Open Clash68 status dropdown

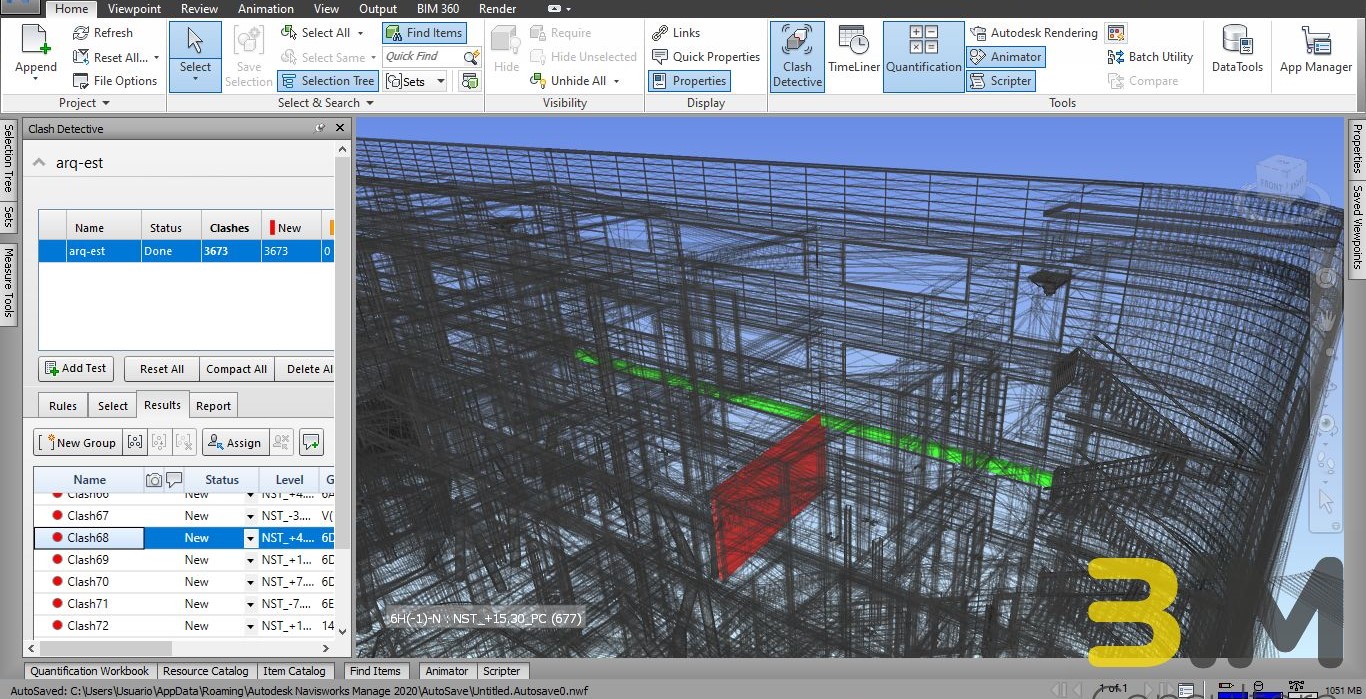pos(250,539)
